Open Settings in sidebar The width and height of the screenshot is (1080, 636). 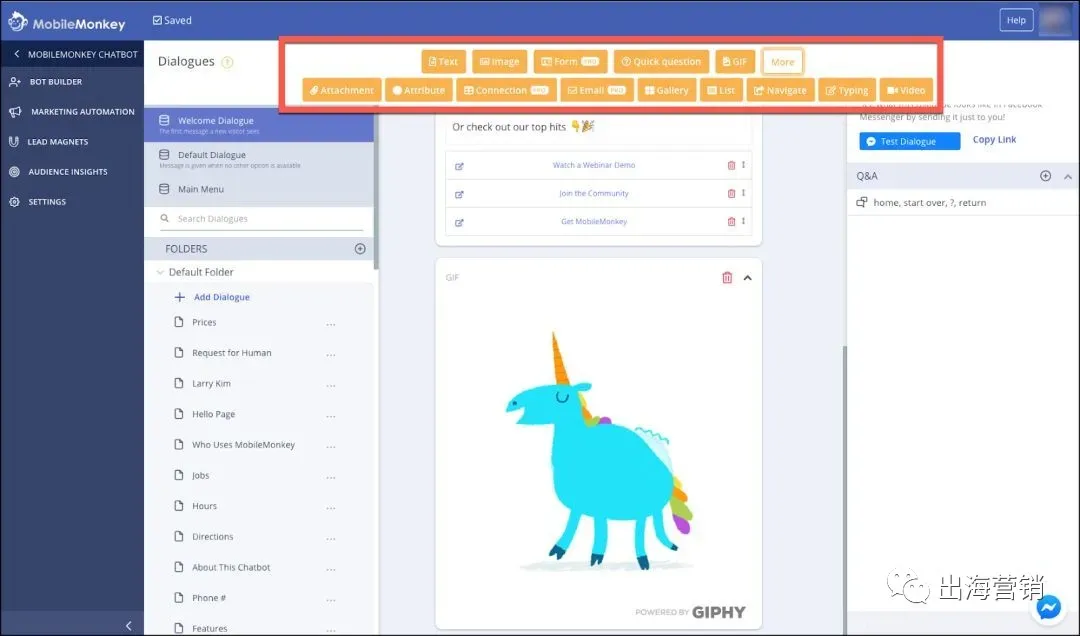point(37,202)
